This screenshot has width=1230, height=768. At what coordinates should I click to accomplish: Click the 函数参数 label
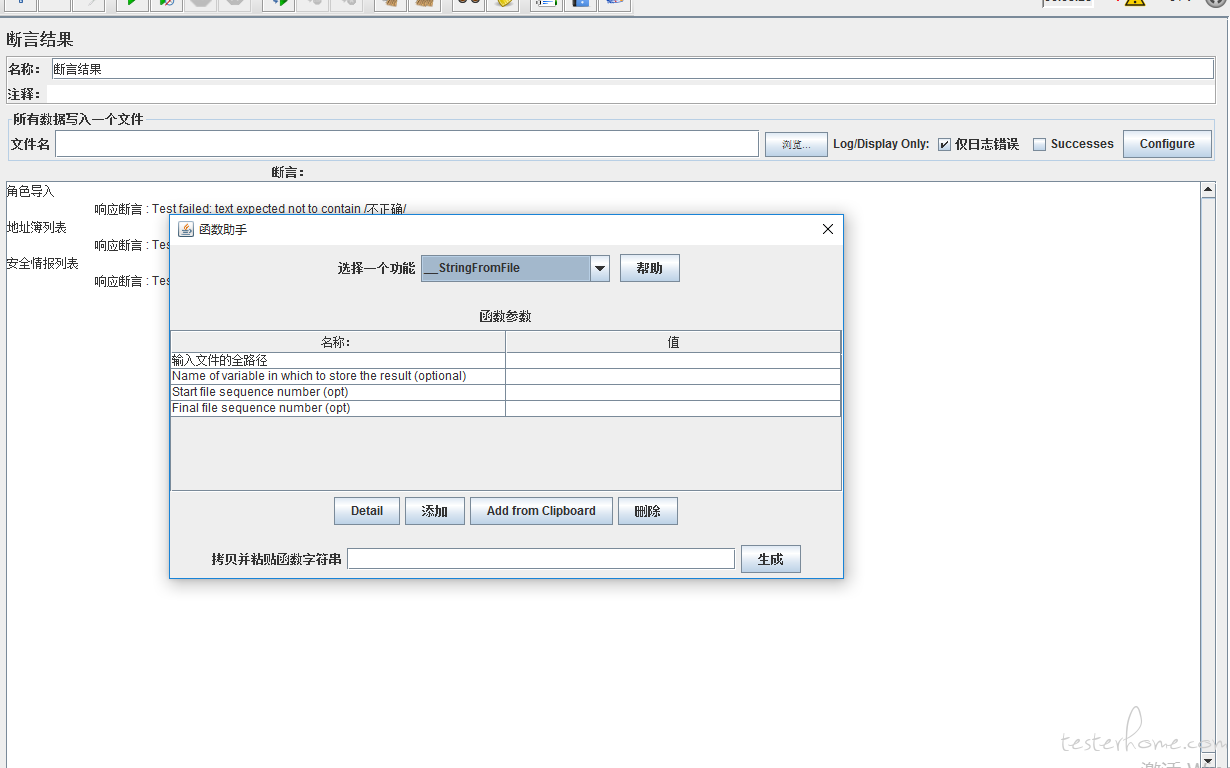pos(506,316)
